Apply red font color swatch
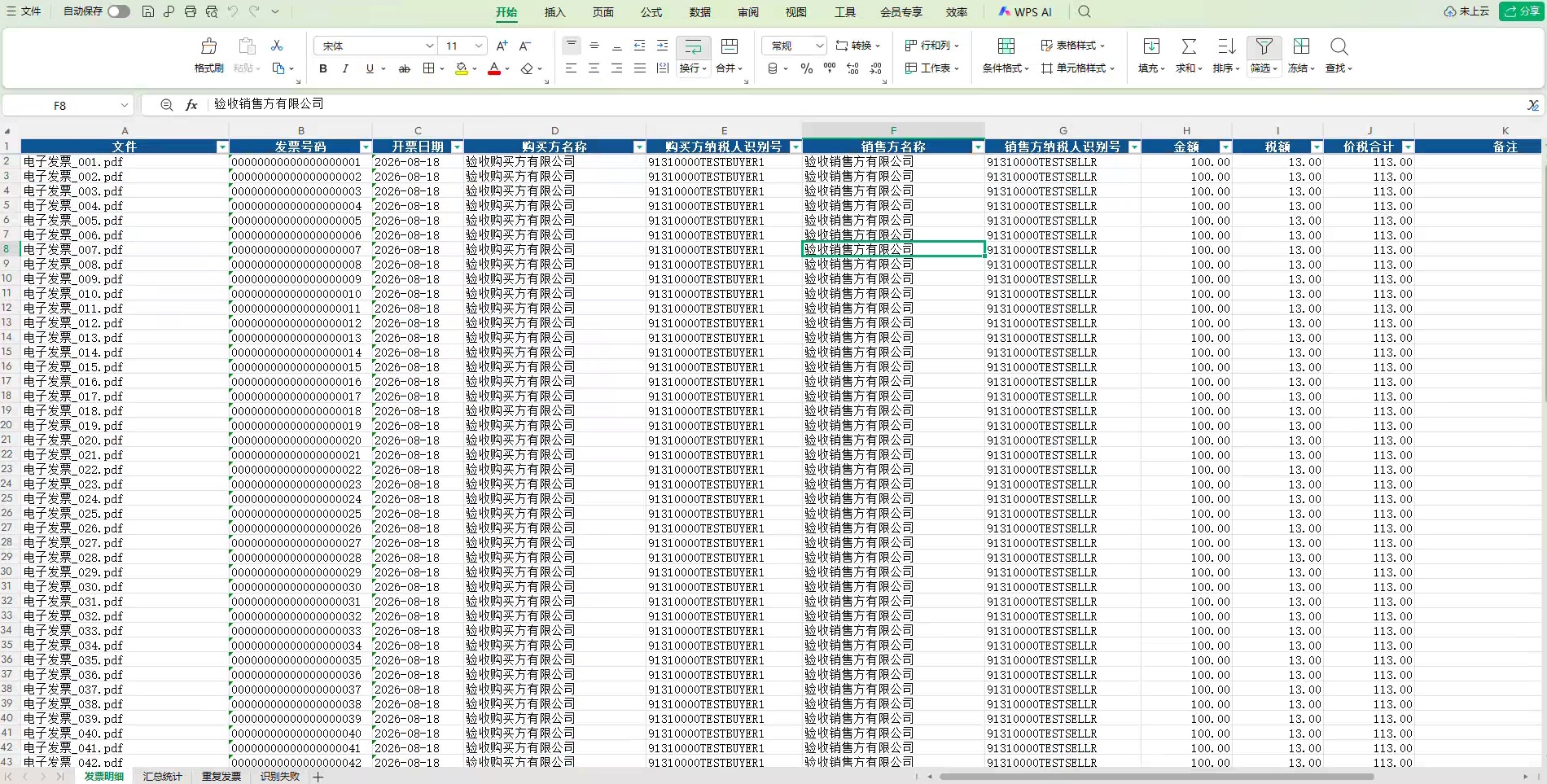The height and width of the screenshot is (784, 1547). 493,68
